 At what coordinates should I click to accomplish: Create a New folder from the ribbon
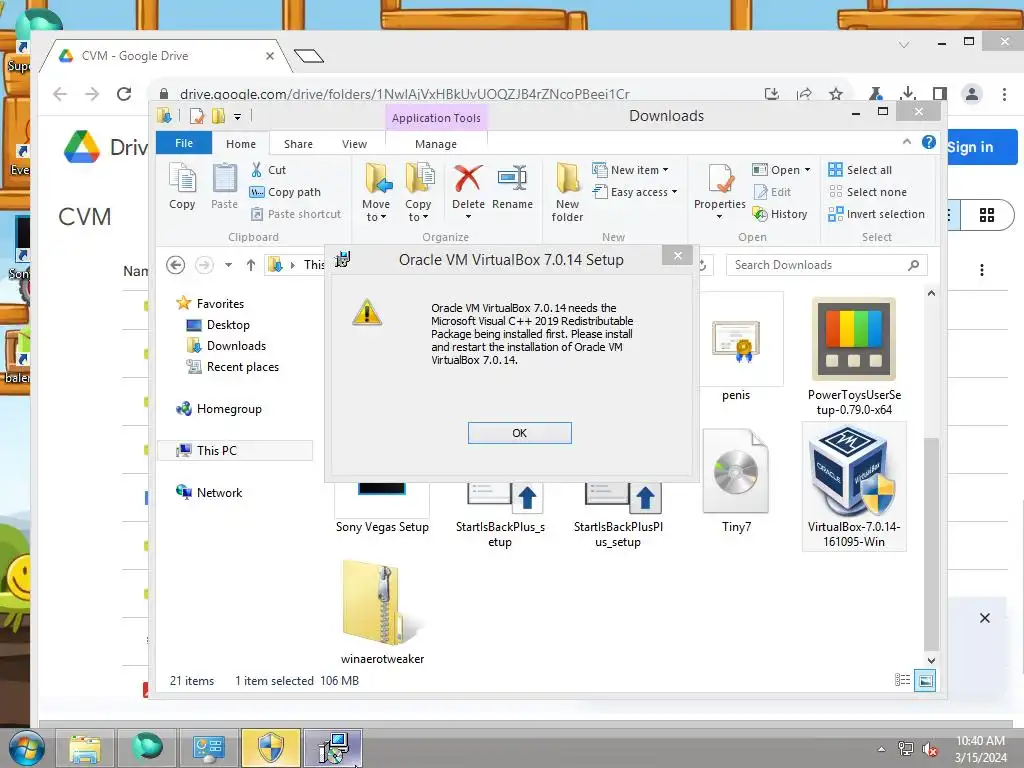(x=567, y=192)
